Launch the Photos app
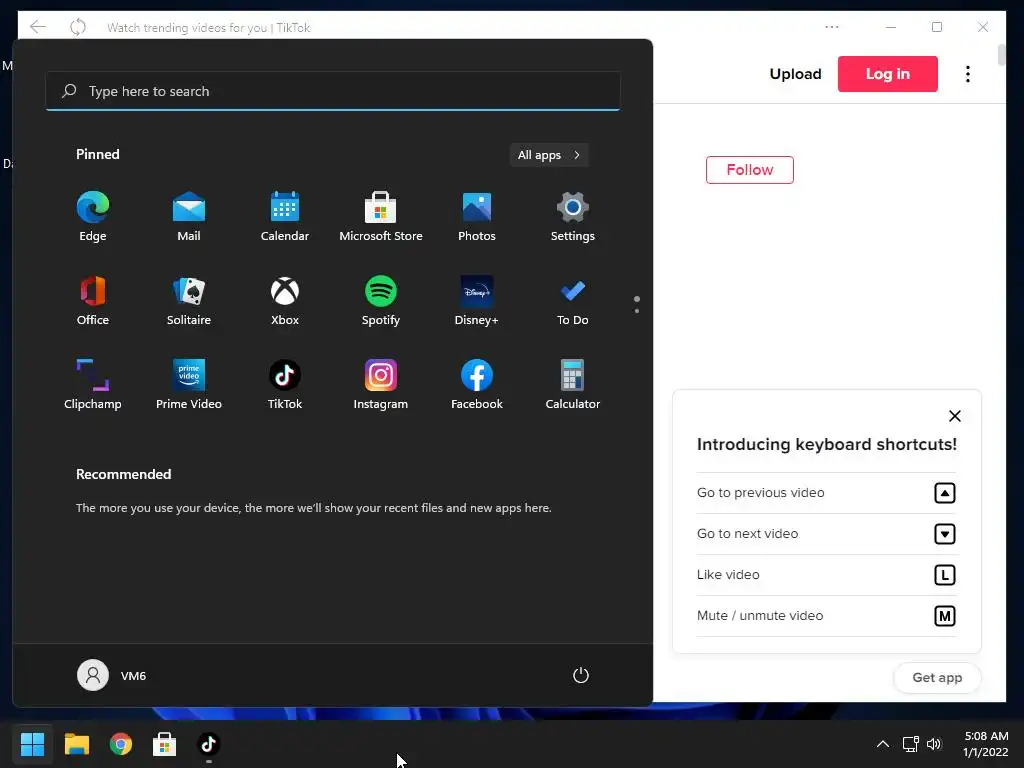 477,217
